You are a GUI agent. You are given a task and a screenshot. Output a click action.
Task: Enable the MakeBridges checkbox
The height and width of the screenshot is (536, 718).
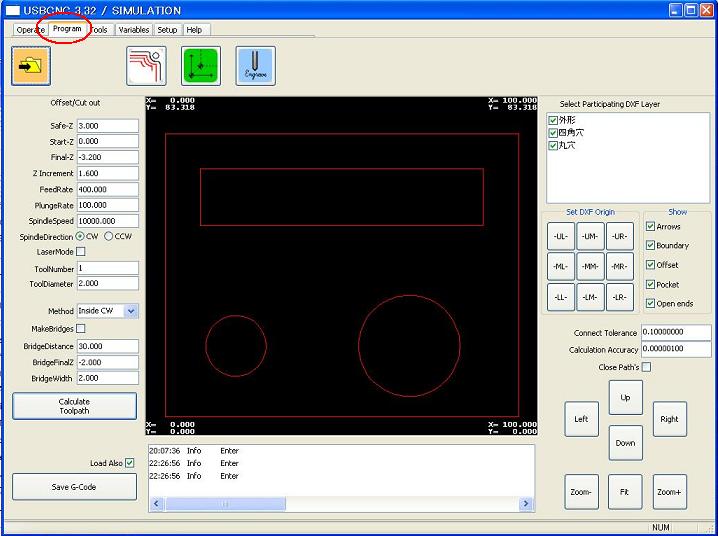[81, 328]
